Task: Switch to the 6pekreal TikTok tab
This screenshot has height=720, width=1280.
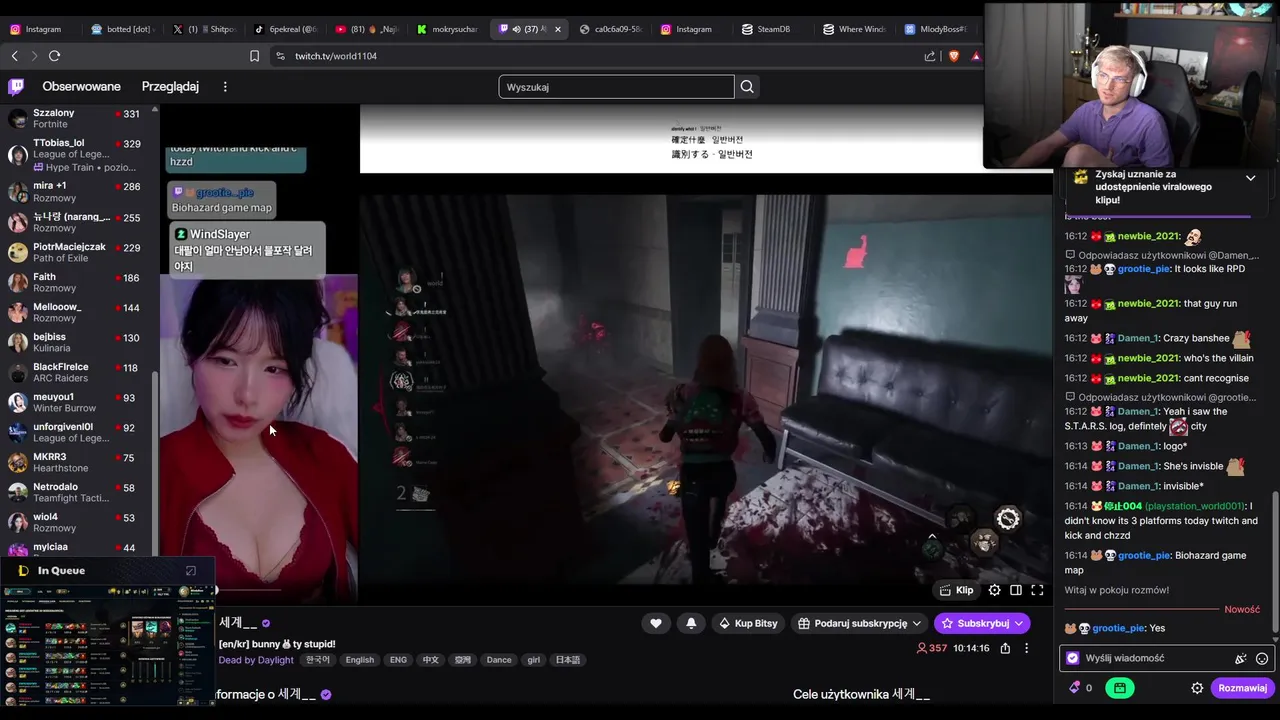Action: pos(285,29)
